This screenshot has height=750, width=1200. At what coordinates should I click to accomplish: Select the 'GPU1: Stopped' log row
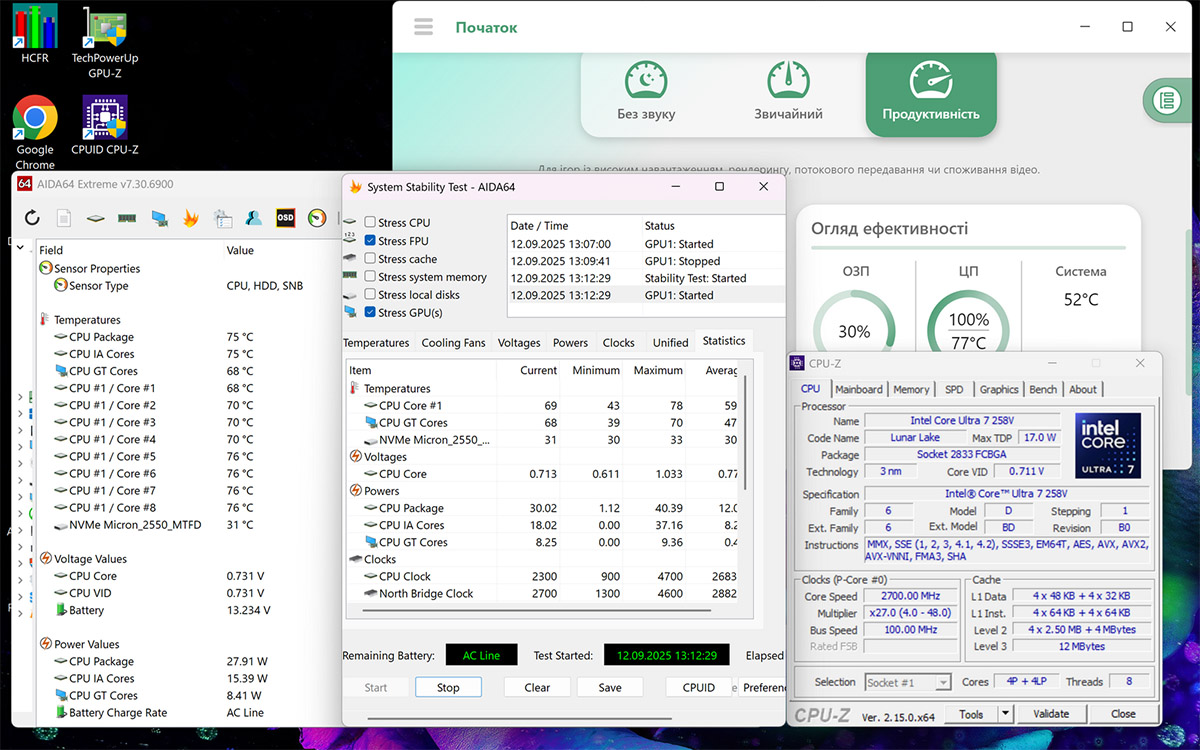tap(646, 261)
